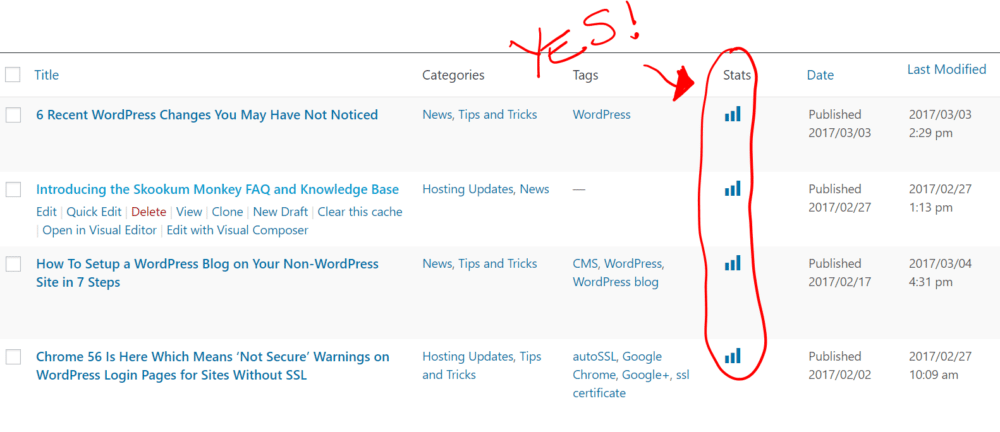
Task: Open 'How To Setup a WordPress Blog' post title
Action: [207, 273]
